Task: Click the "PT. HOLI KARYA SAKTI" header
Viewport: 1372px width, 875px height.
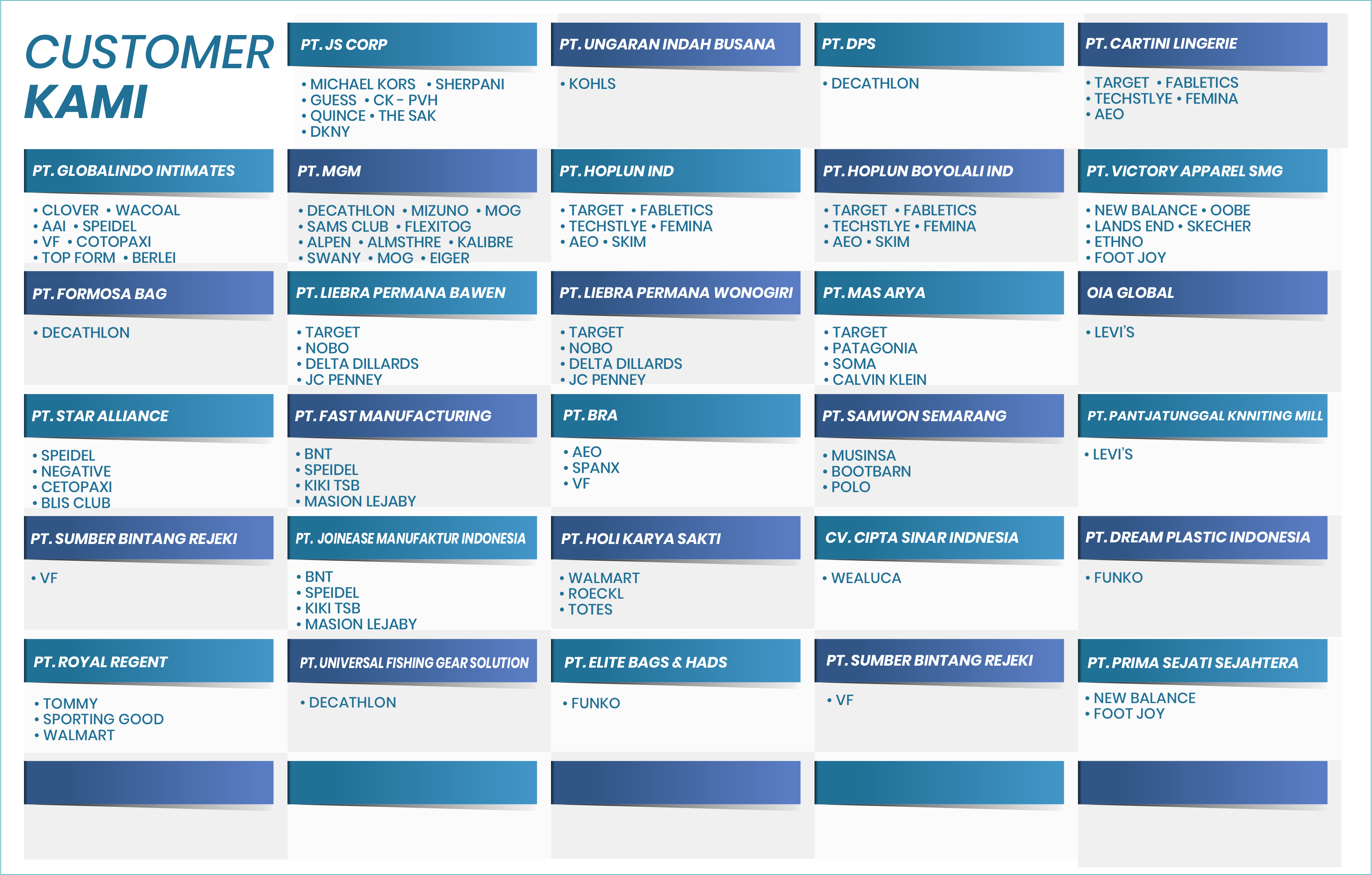Action: 675,538
